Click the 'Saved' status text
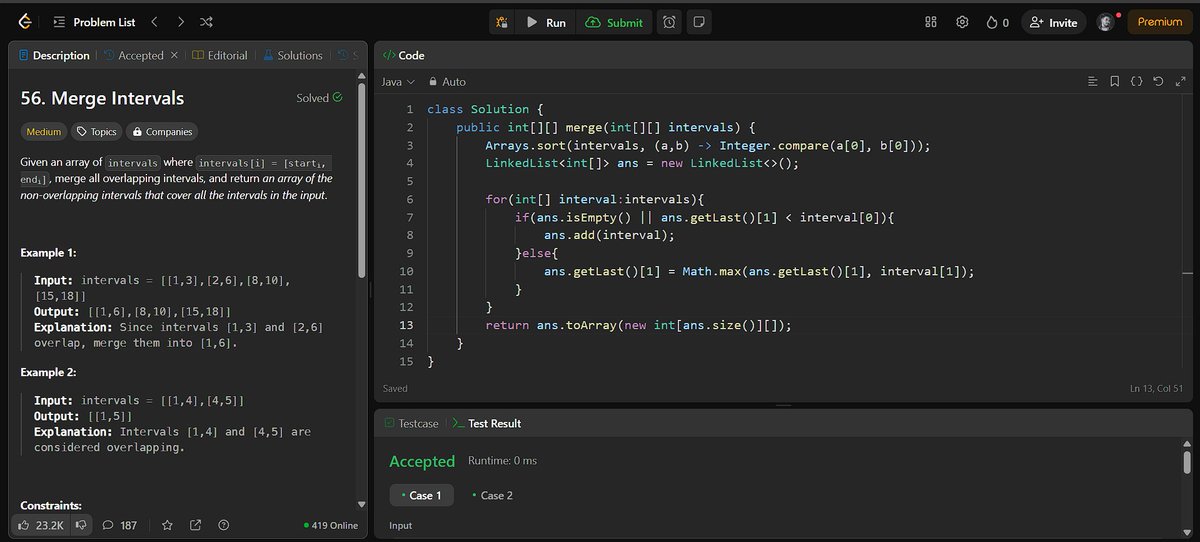 [x=395, y=388]
